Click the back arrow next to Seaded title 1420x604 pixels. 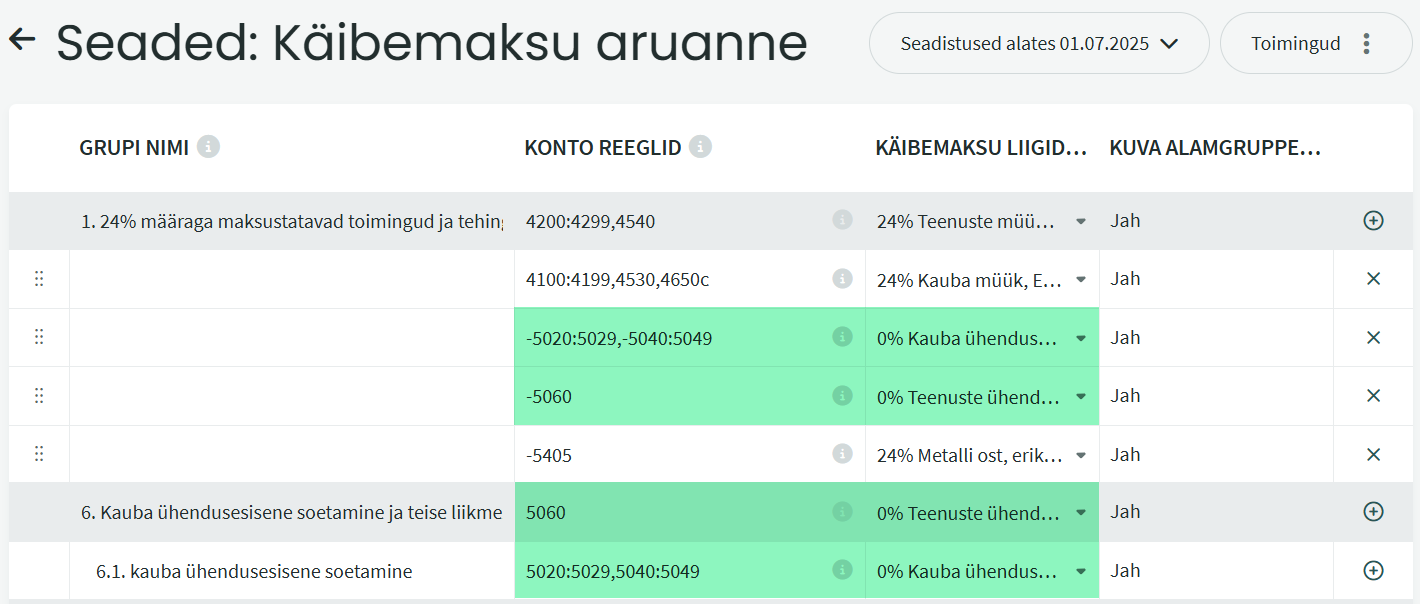point(22,40)
